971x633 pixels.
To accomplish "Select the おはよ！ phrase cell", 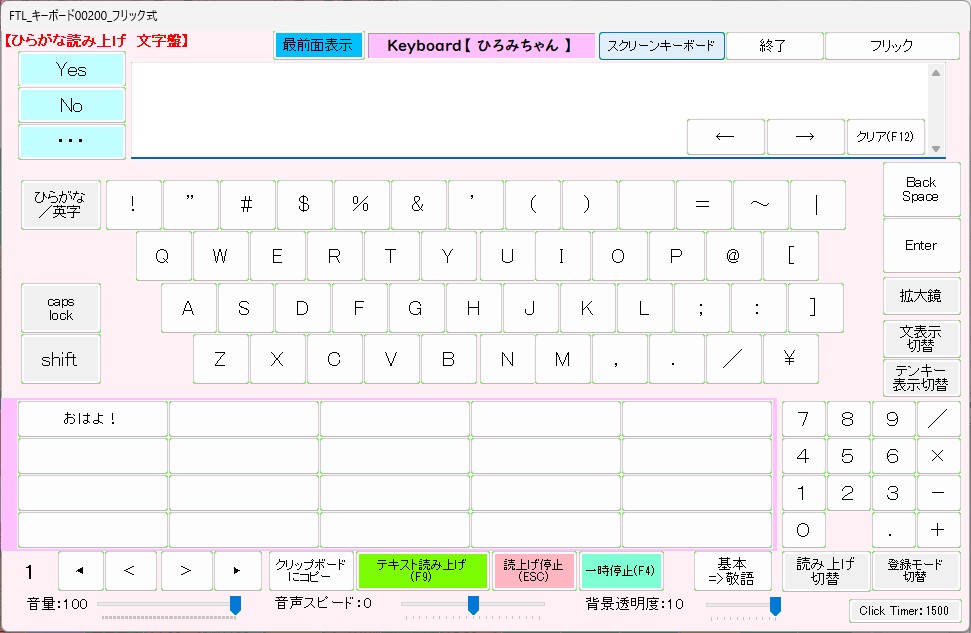I will 93,419.
